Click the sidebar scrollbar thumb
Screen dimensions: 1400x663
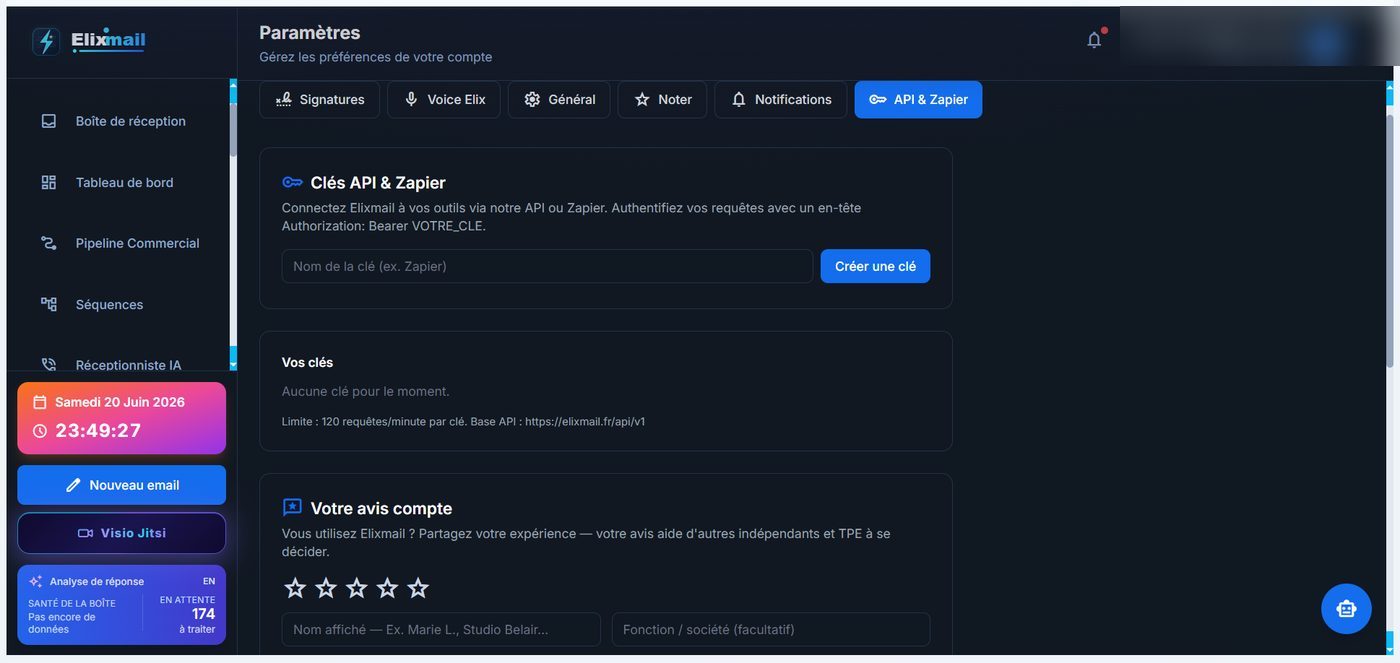[x=233, y=128]
